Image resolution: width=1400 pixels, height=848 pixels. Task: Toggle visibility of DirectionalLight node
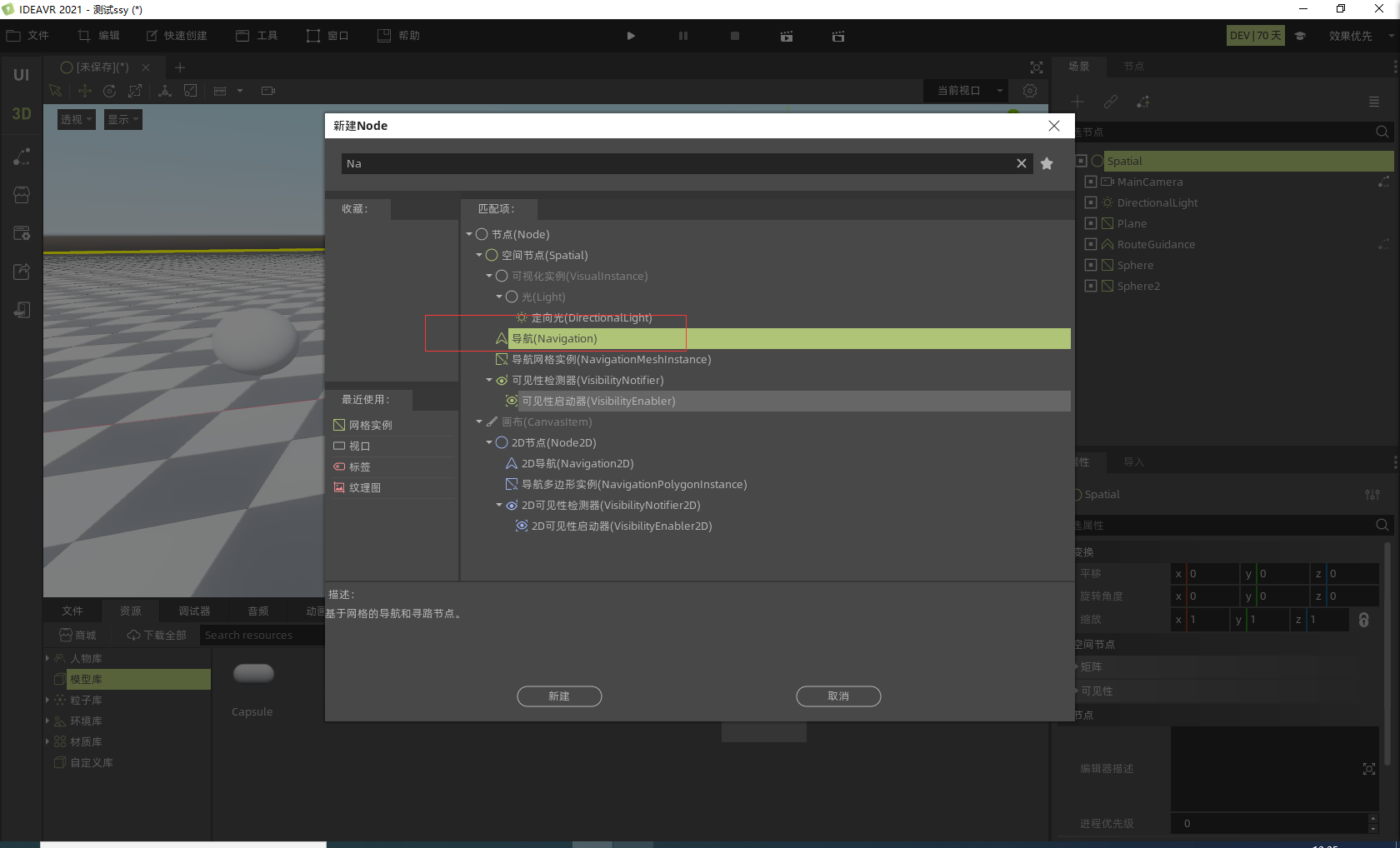point(1091,202)
